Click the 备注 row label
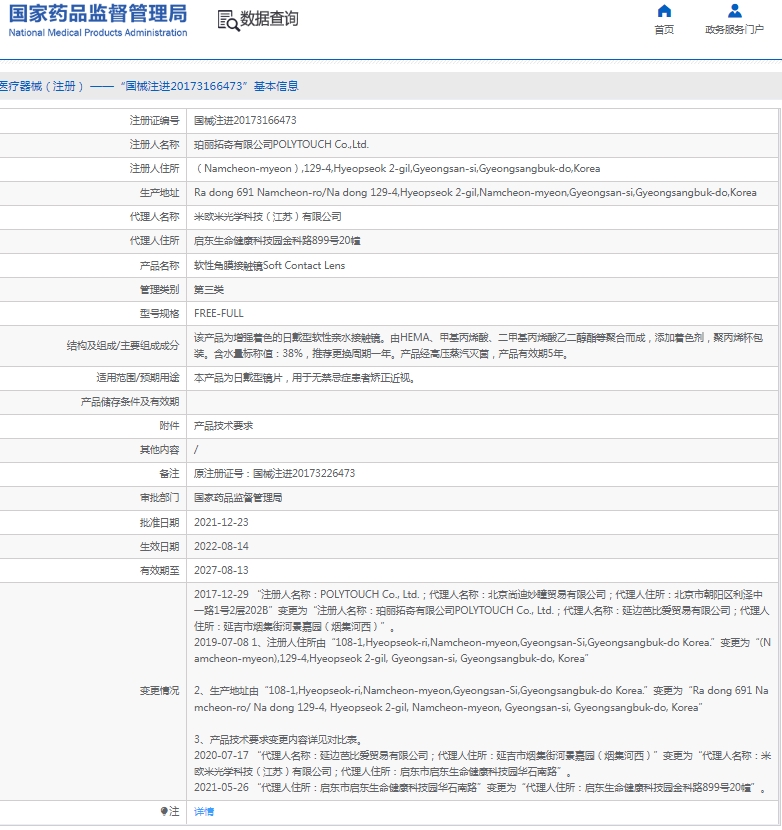The height and width of the screenshot is (830, 782). click(x=169, y=474)
